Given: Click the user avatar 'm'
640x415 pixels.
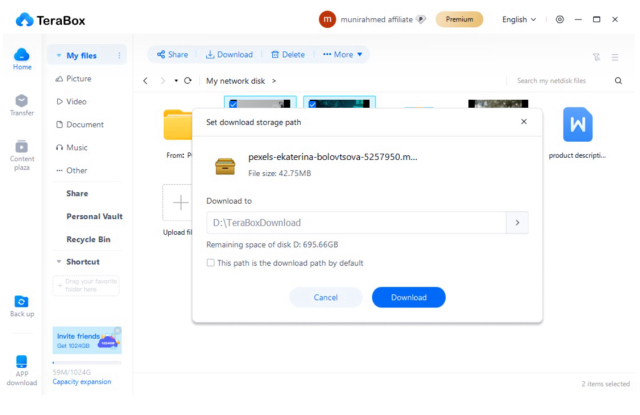Looking at the screenshot, I should click(327, 19).
